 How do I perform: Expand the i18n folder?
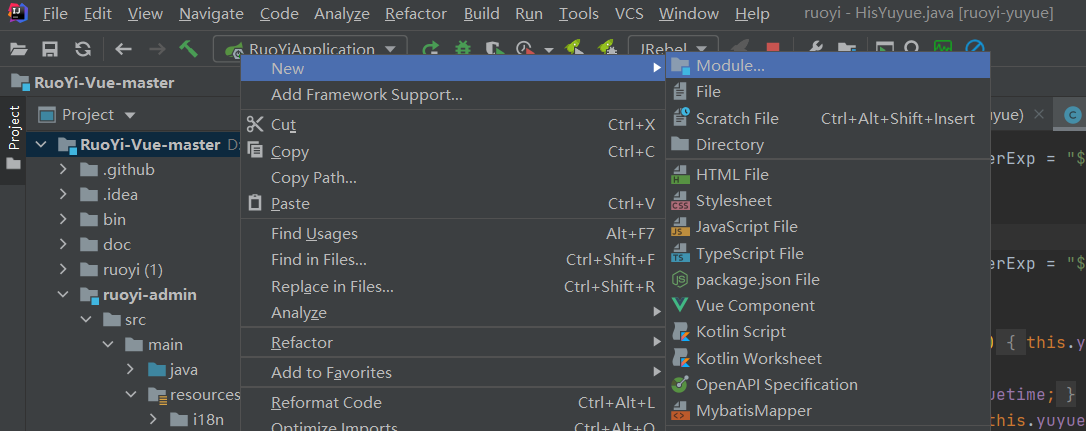(152, 419)
